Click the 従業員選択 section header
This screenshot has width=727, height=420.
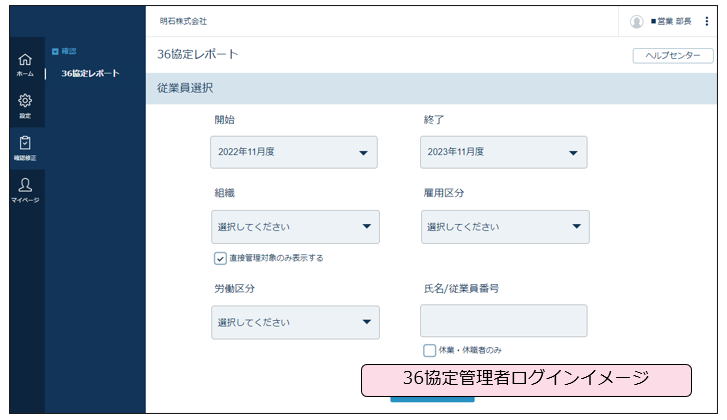point(431,88)
